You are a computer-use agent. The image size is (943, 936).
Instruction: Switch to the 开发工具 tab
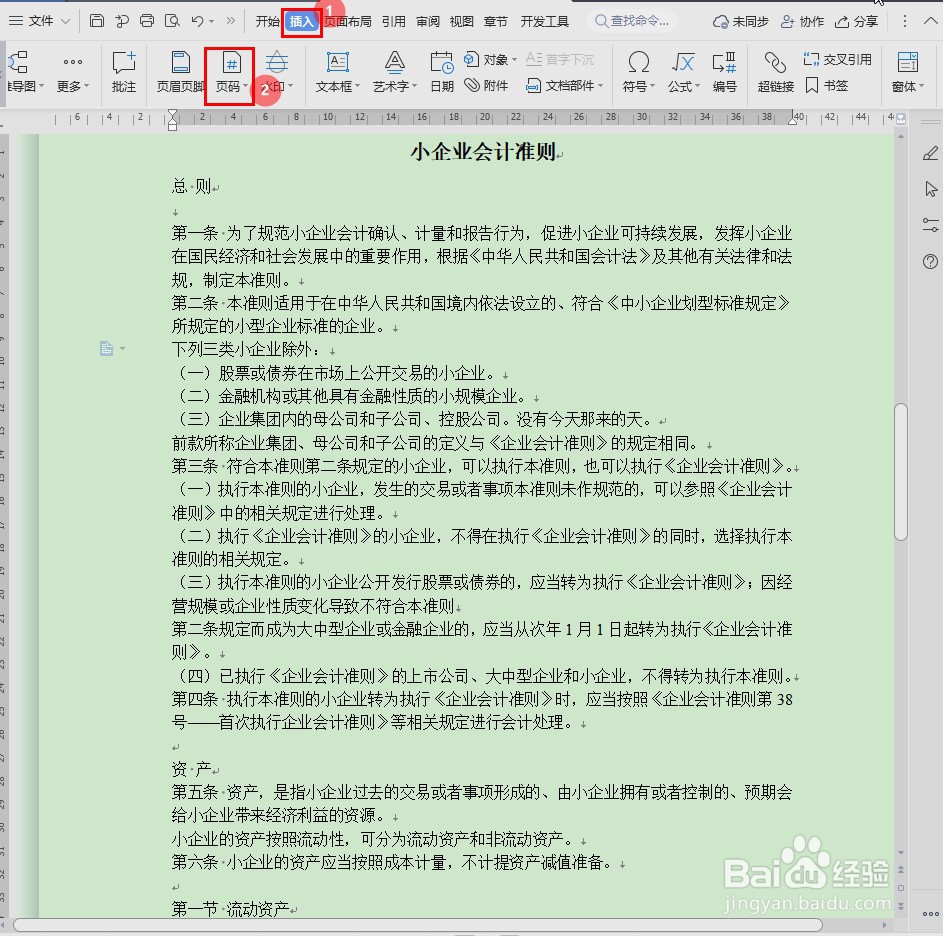click(544, 22)
